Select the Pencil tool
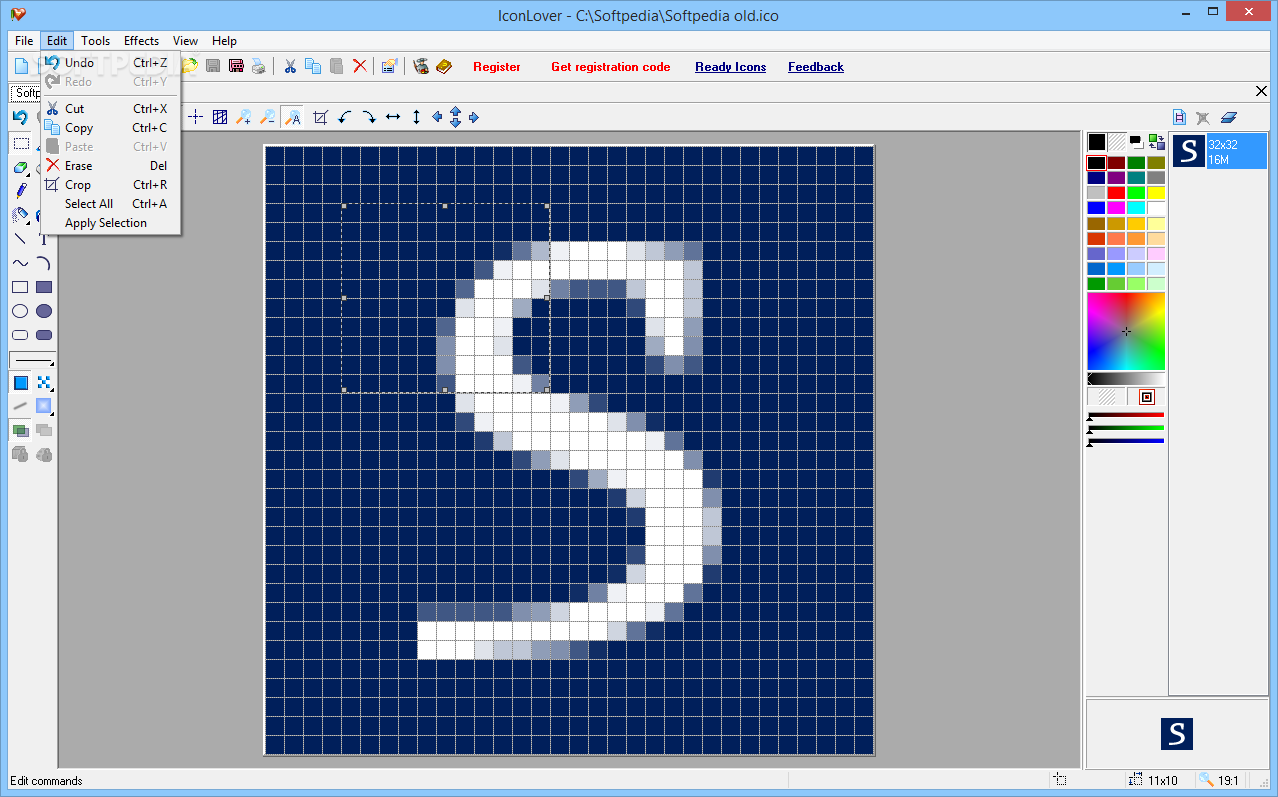The image size is (1278, 797). pos(20,190)
